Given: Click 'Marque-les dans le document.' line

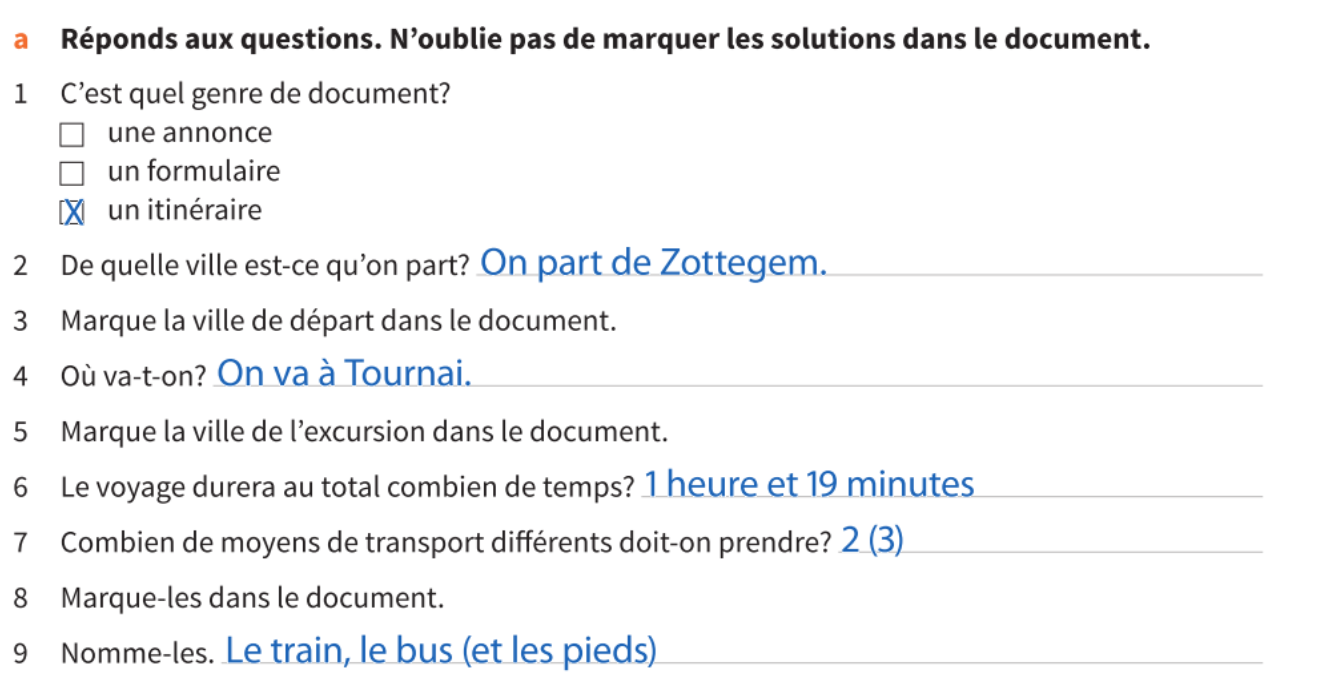Looking at the screenshot, I should (x=252, y=598).
